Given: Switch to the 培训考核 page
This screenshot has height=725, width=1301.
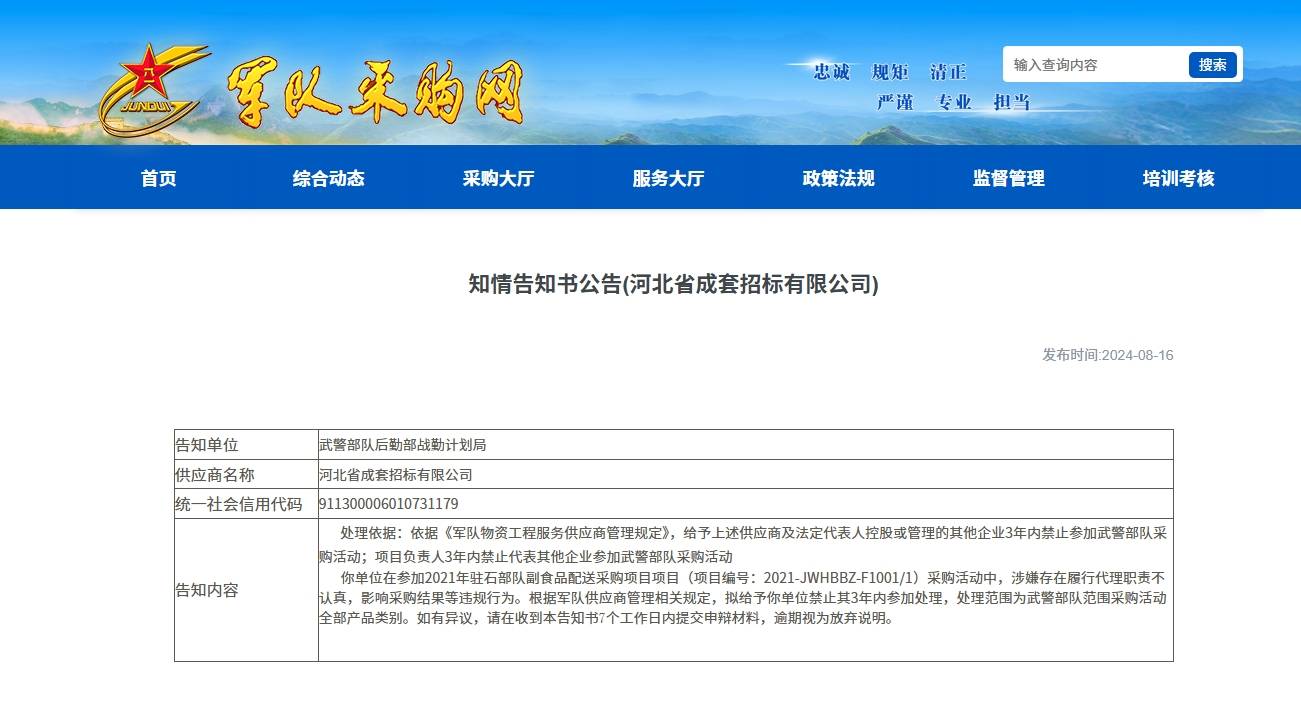Looking at the screenshot, I should pos(1178,178).
